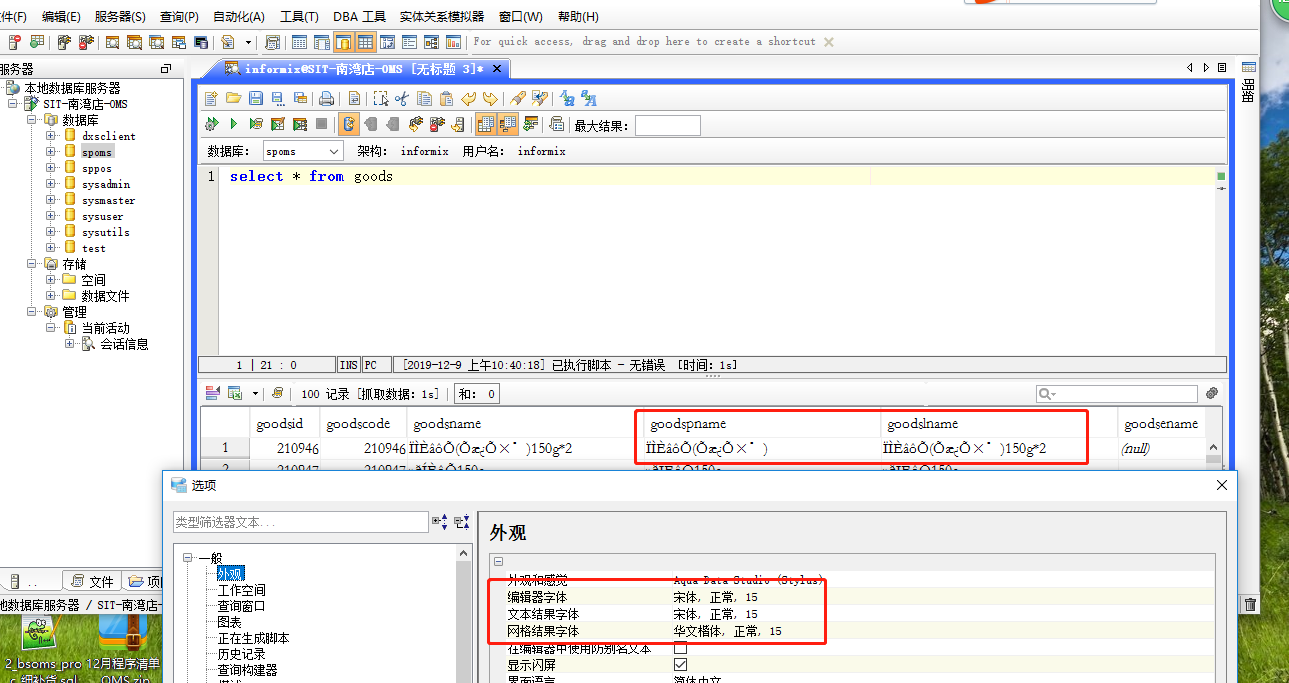This screenshot has height=683, width=1289.
Task: Open the 查询(P) menu
Action: [x=179, y=17]
